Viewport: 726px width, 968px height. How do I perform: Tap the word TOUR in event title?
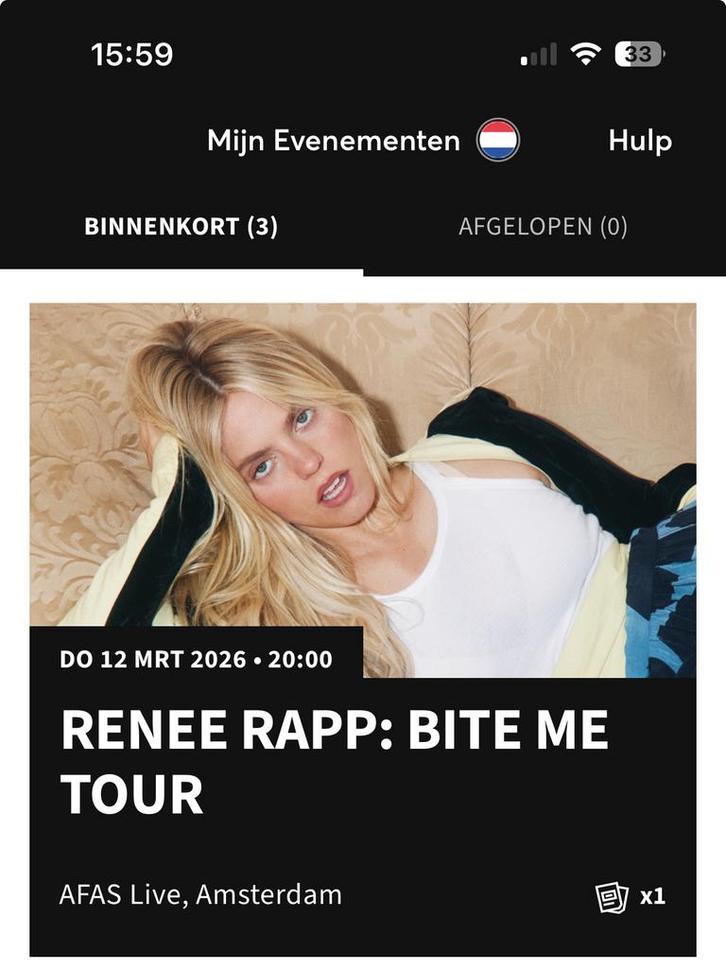pyautogui.click(x=132, y=795)
